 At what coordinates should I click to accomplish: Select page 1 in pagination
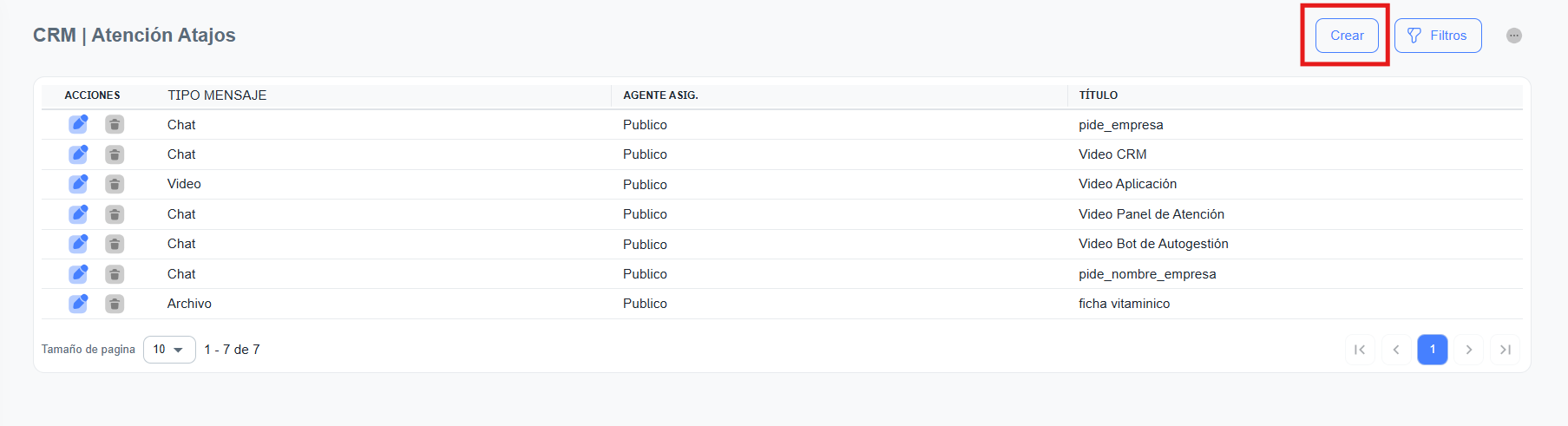coord(1433,350)
